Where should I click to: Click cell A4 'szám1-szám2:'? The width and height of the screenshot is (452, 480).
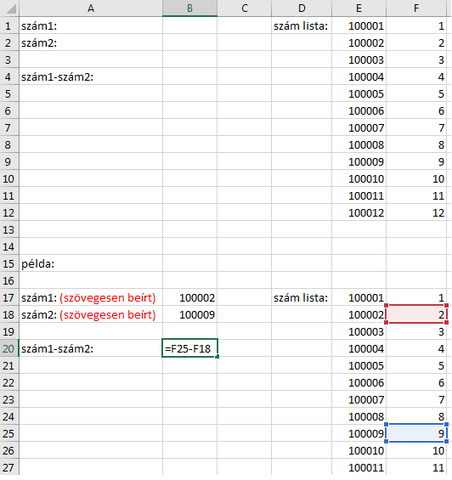(91, 77)
